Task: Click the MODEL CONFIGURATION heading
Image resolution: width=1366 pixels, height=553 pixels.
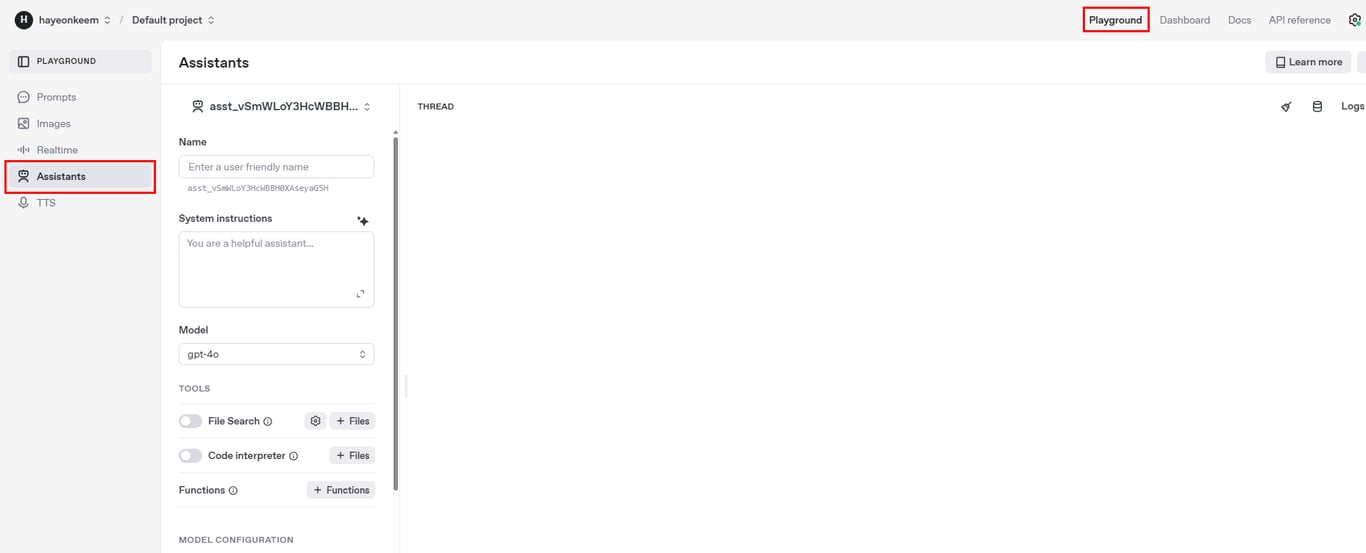Action: click(x=236, y=540)
